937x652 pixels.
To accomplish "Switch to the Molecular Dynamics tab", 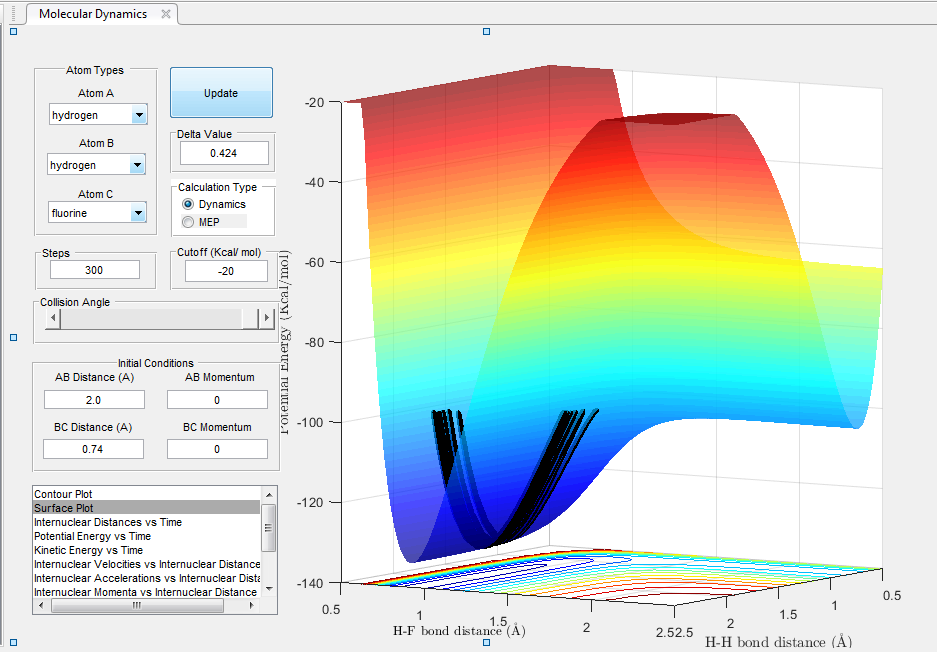I will coord(93,14).
